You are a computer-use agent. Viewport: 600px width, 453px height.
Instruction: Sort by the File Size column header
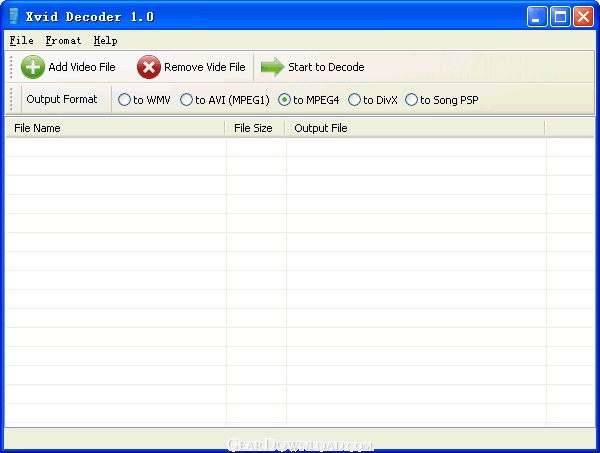[x=255, y=128]
